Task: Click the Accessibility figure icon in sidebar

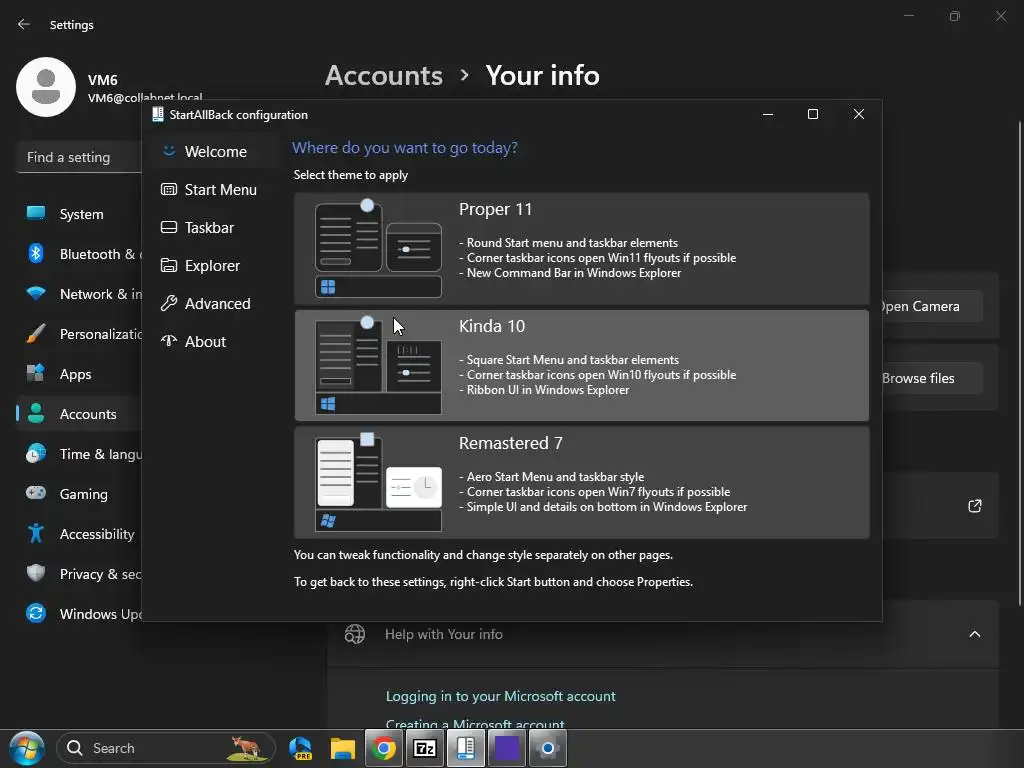Action: [36, 533]
